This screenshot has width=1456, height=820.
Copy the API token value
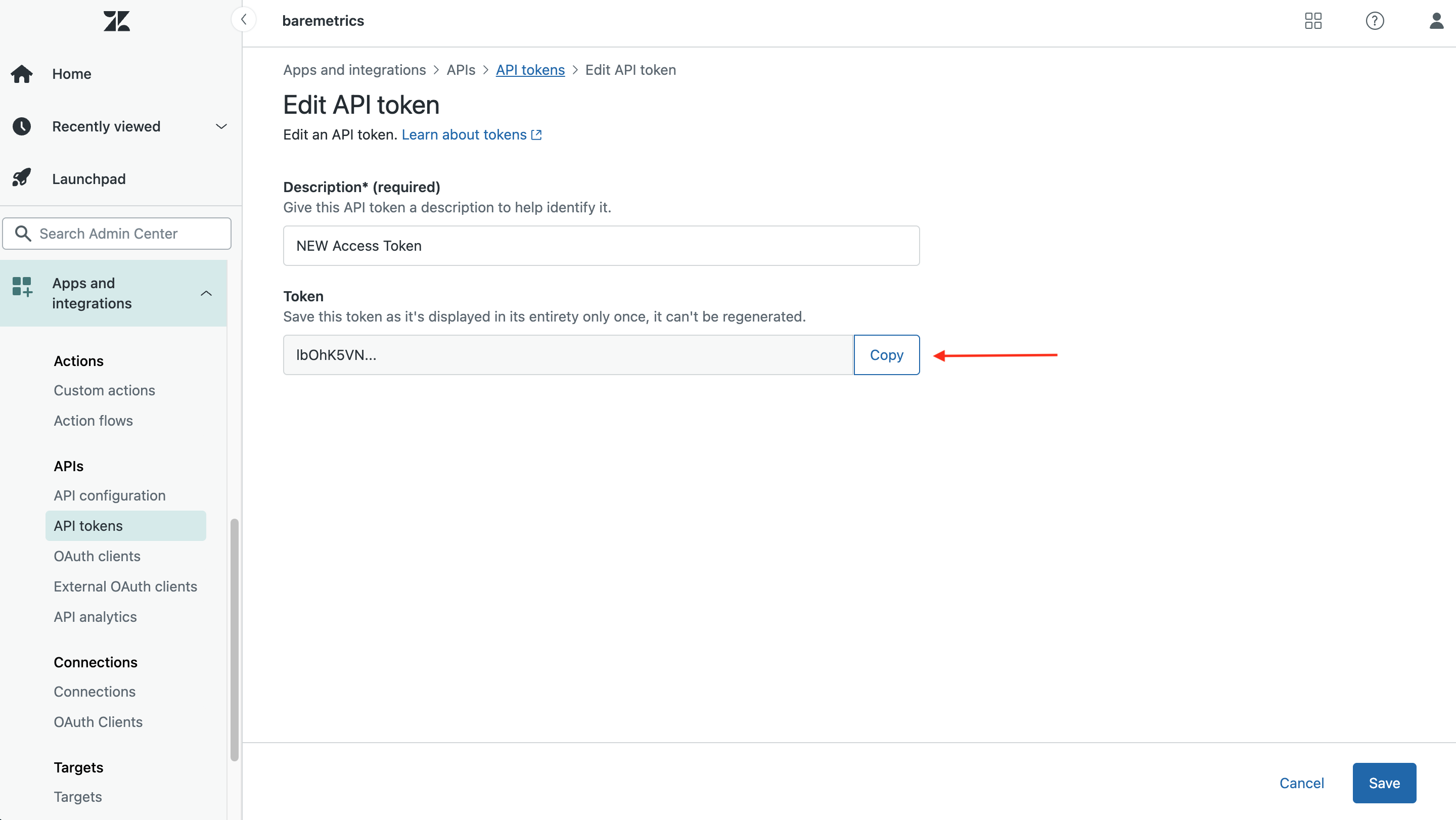click(x=886, y=355)
